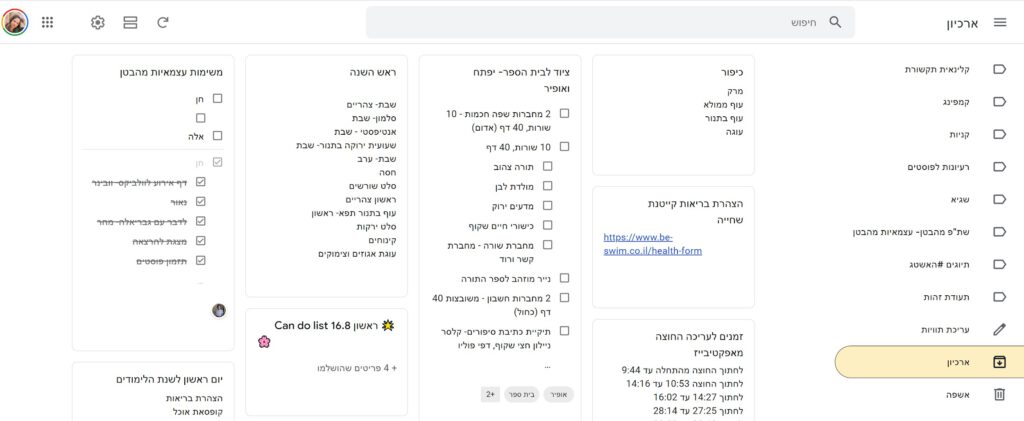Check the תורה צהוב checkbox

pos(547,166)
